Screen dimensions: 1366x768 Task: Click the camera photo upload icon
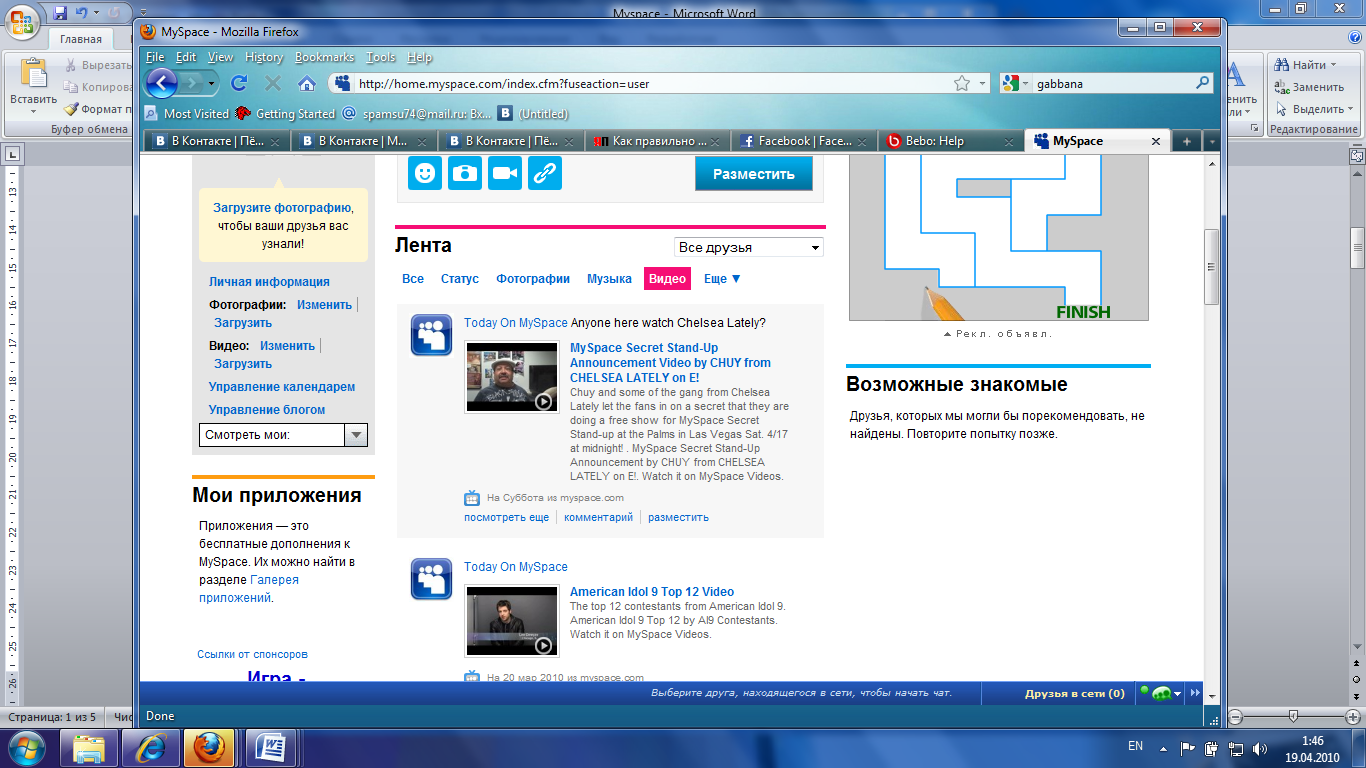click(465, 173)
